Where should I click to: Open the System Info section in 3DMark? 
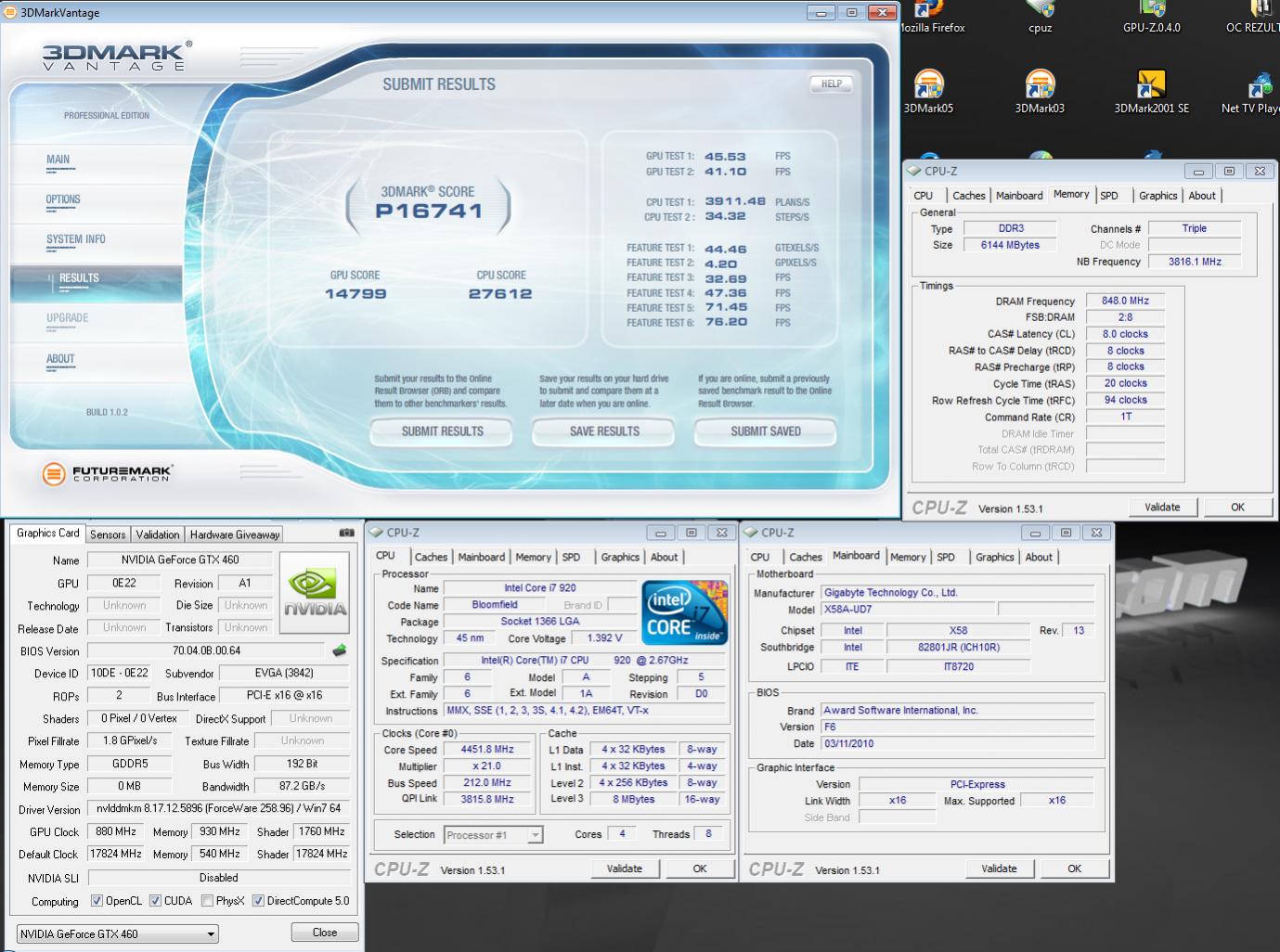coord(76,239)
